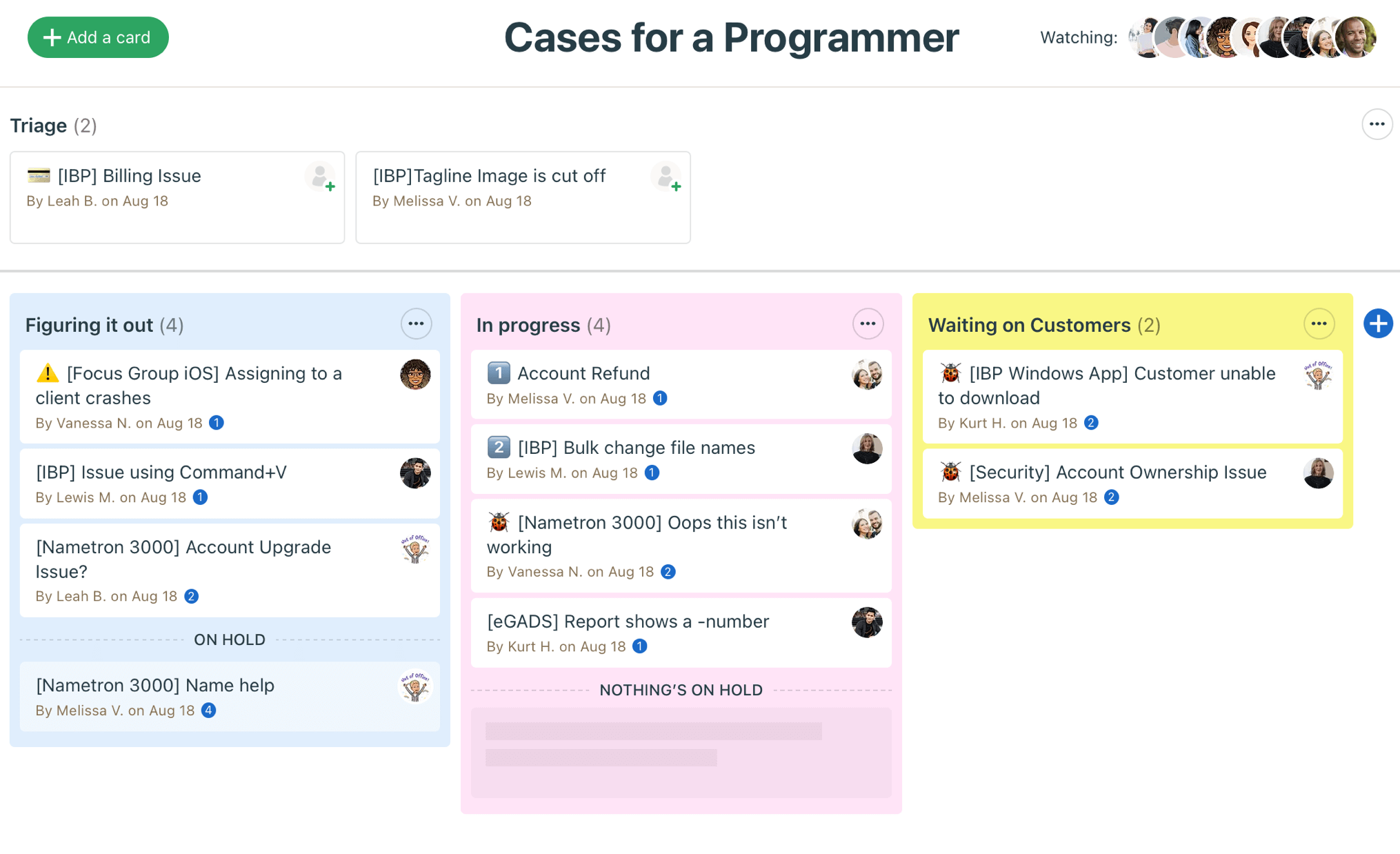
Task: Click ladybug icon on Security Account Ownership card
Action: [x=950, y=472]
